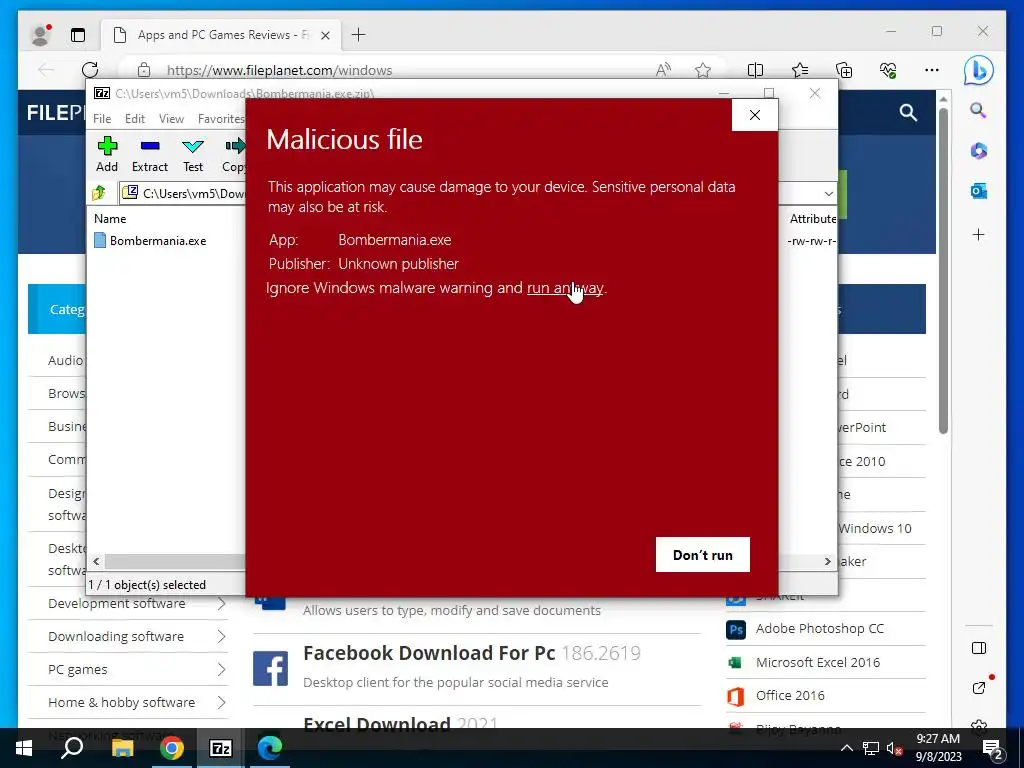The width and height of the screenshot is (1024, 768).
Task: Open Microsoft Excel 2016 link
Action: point(818,662)
